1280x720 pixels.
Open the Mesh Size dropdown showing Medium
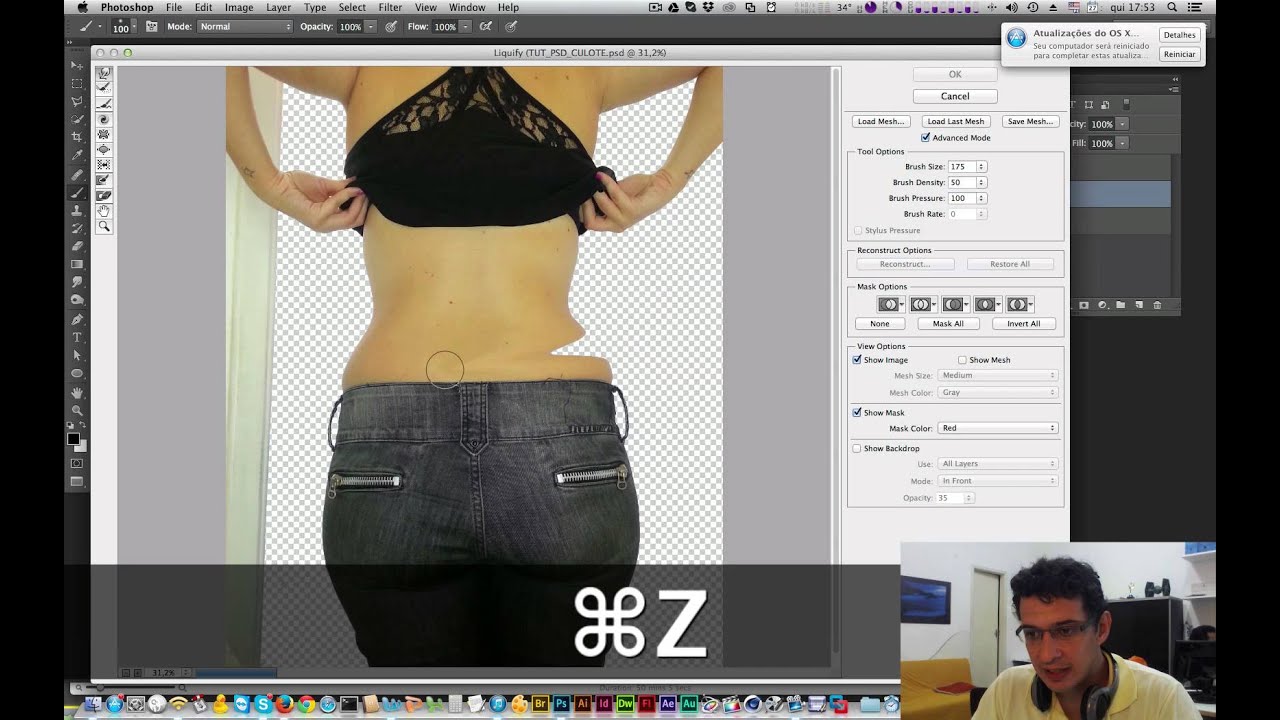click(x=998, y=375)
